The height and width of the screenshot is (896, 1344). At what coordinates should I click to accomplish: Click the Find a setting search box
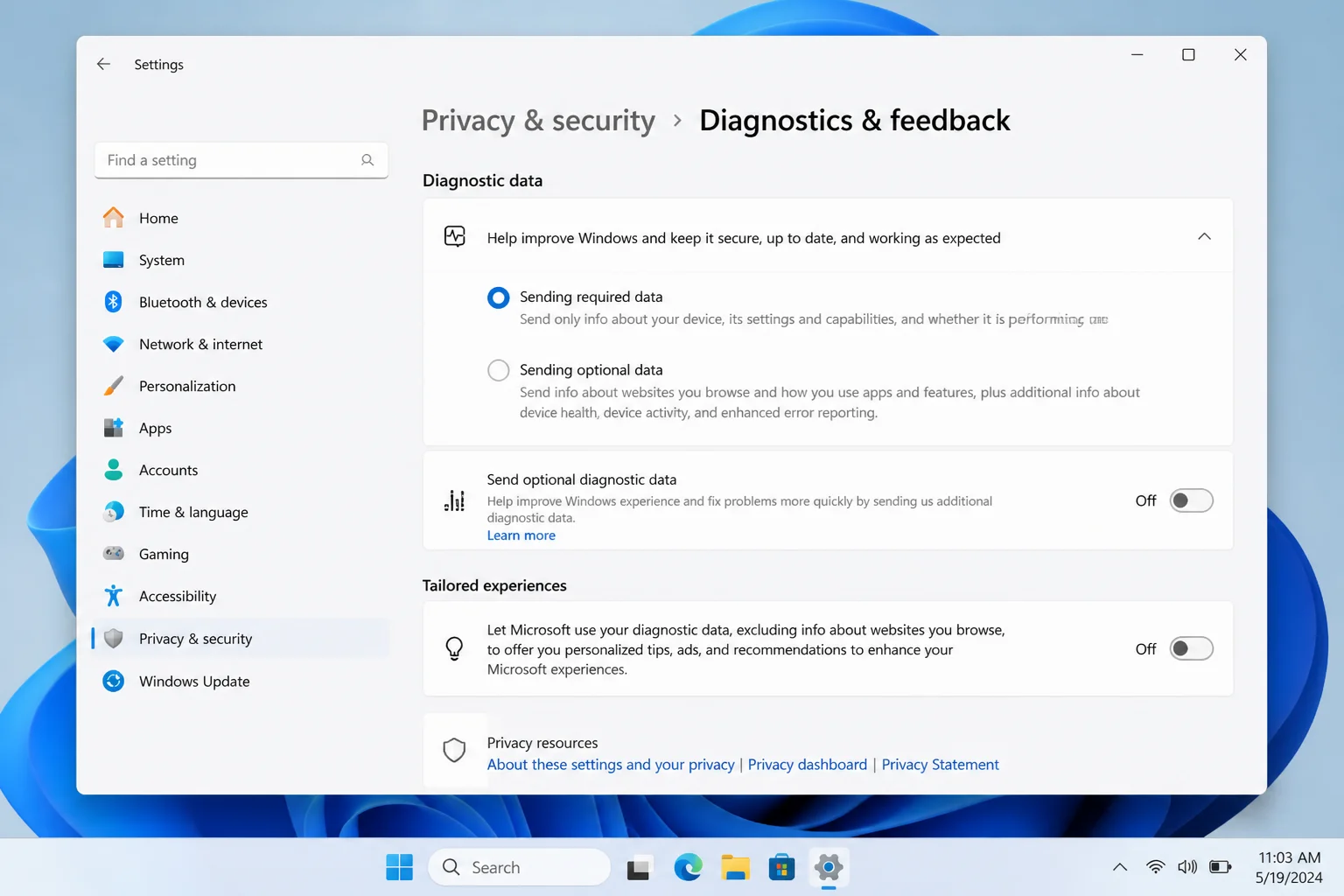(x=241, y=160)
